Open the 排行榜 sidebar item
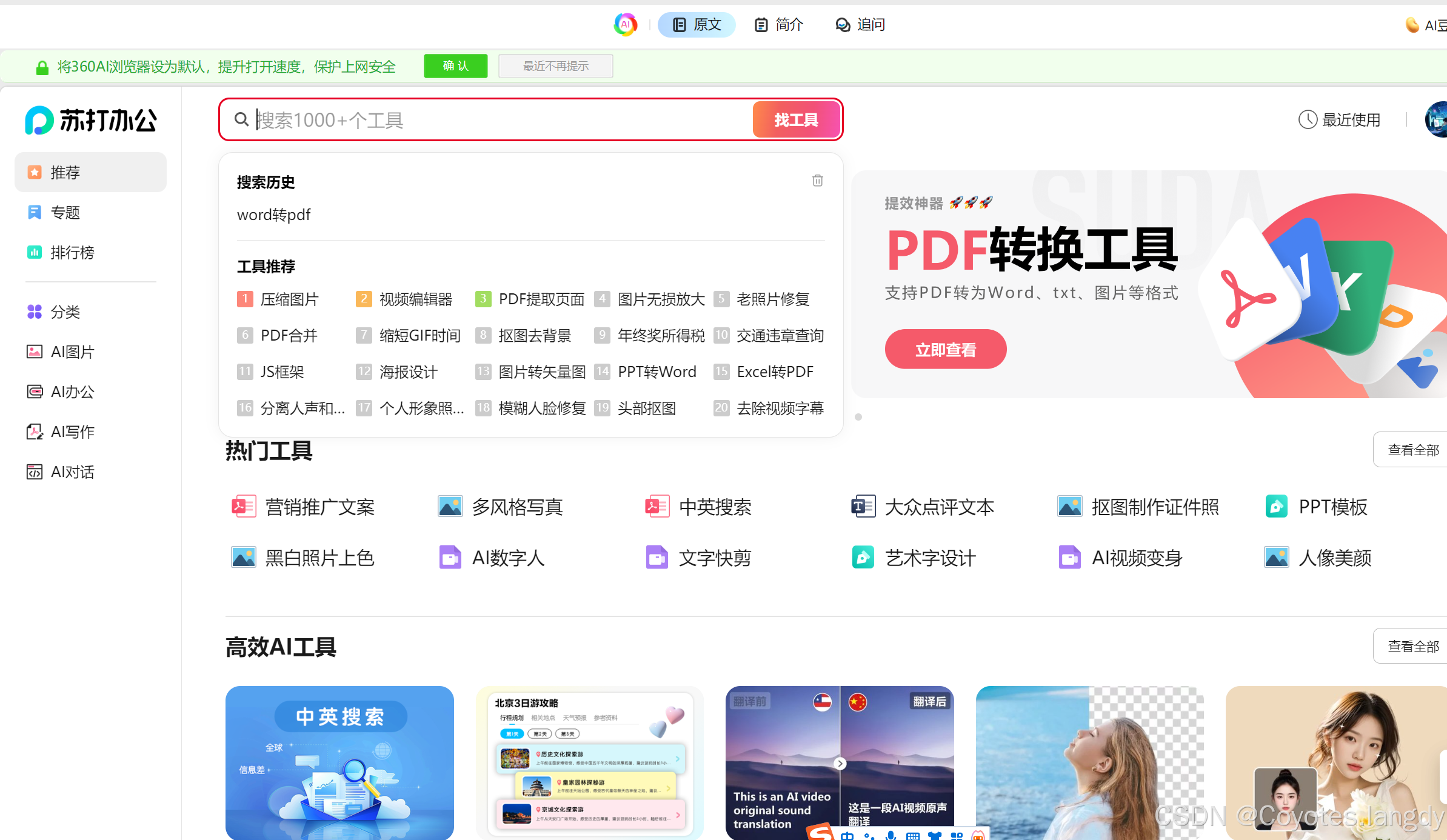Viewport: 1447px width, 840px height. pos(72,252)
